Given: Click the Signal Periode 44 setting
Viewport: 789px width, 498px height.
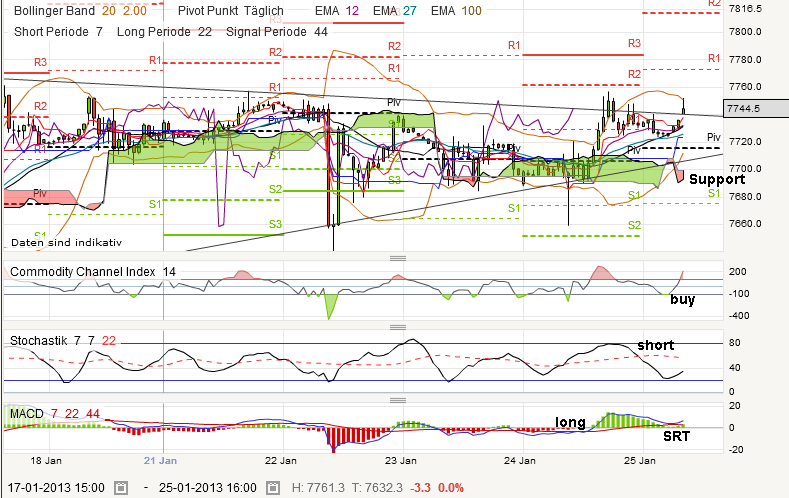Looking at the screenshot, I should tap(277, 32).
